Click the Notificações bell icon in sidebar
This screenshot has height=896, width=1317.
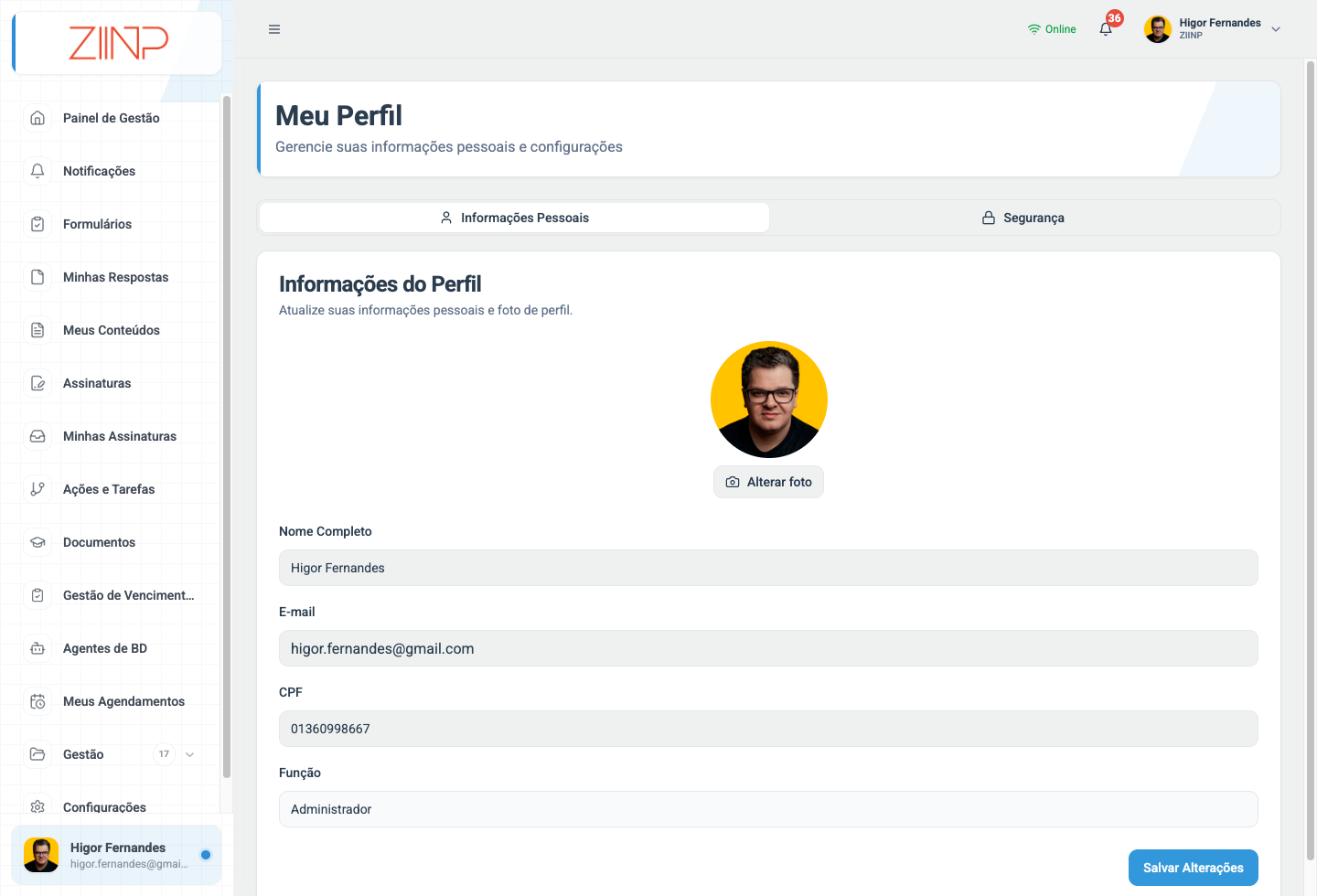coord(37,171)
